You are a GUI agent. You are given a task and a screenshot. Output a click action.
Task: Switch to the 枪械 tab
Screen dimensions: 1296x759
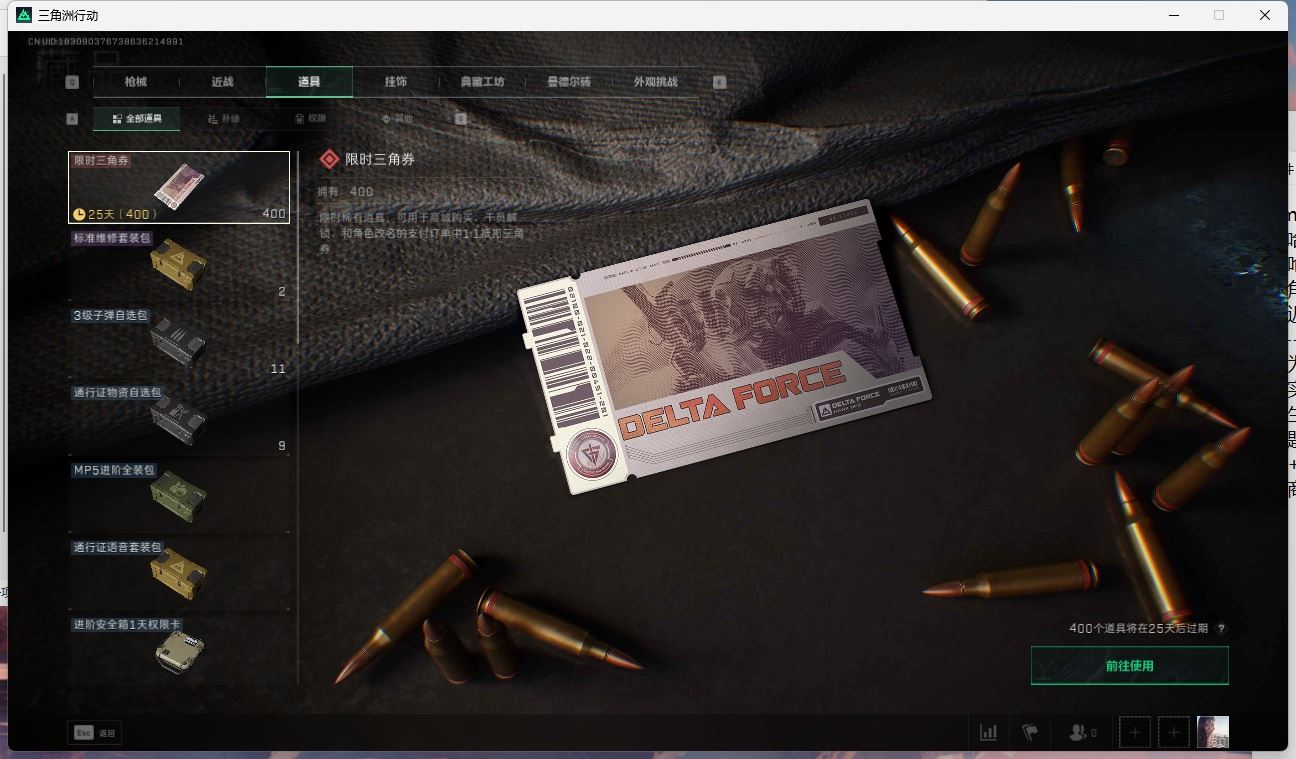pyautogui.click(x=135, y=82)
